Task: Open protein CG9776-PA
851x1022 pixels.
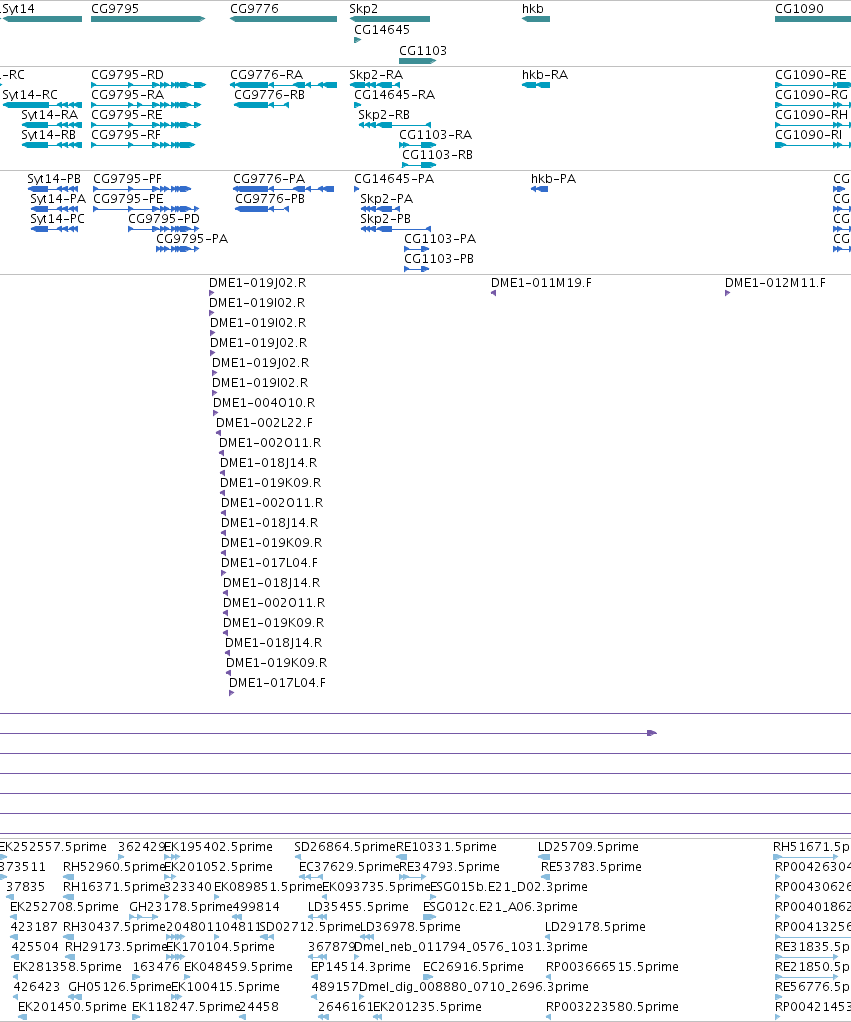Action: point(269,179)
